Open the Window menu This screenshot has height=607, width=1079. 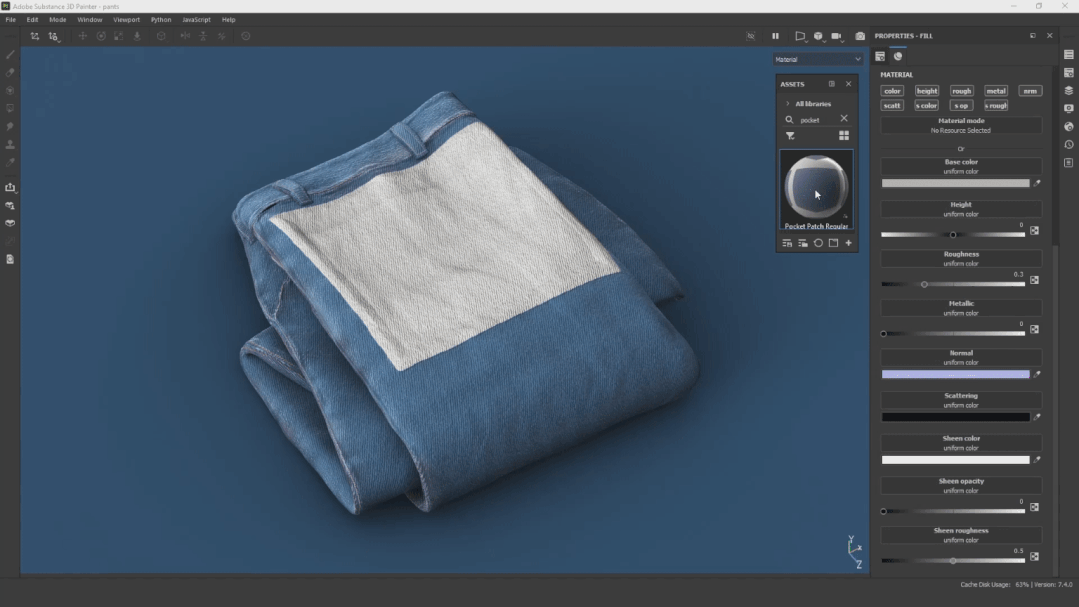[x=89, y=20]
